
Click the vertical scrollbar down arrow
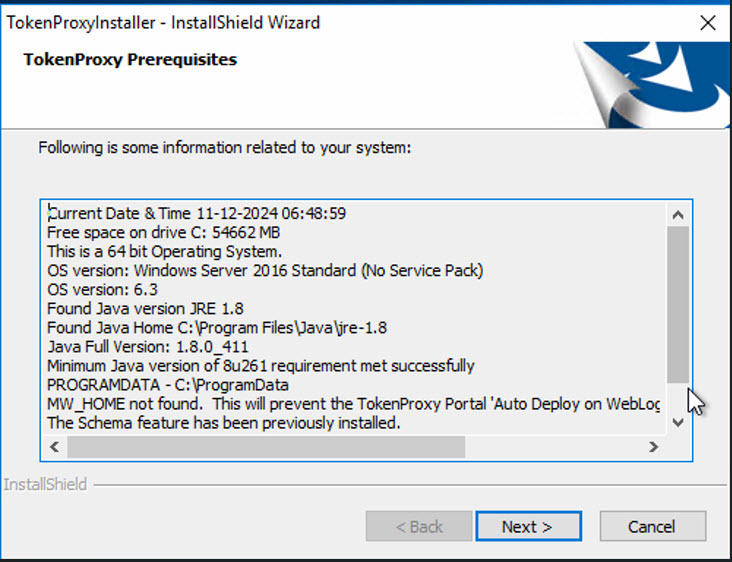[678, 422]
